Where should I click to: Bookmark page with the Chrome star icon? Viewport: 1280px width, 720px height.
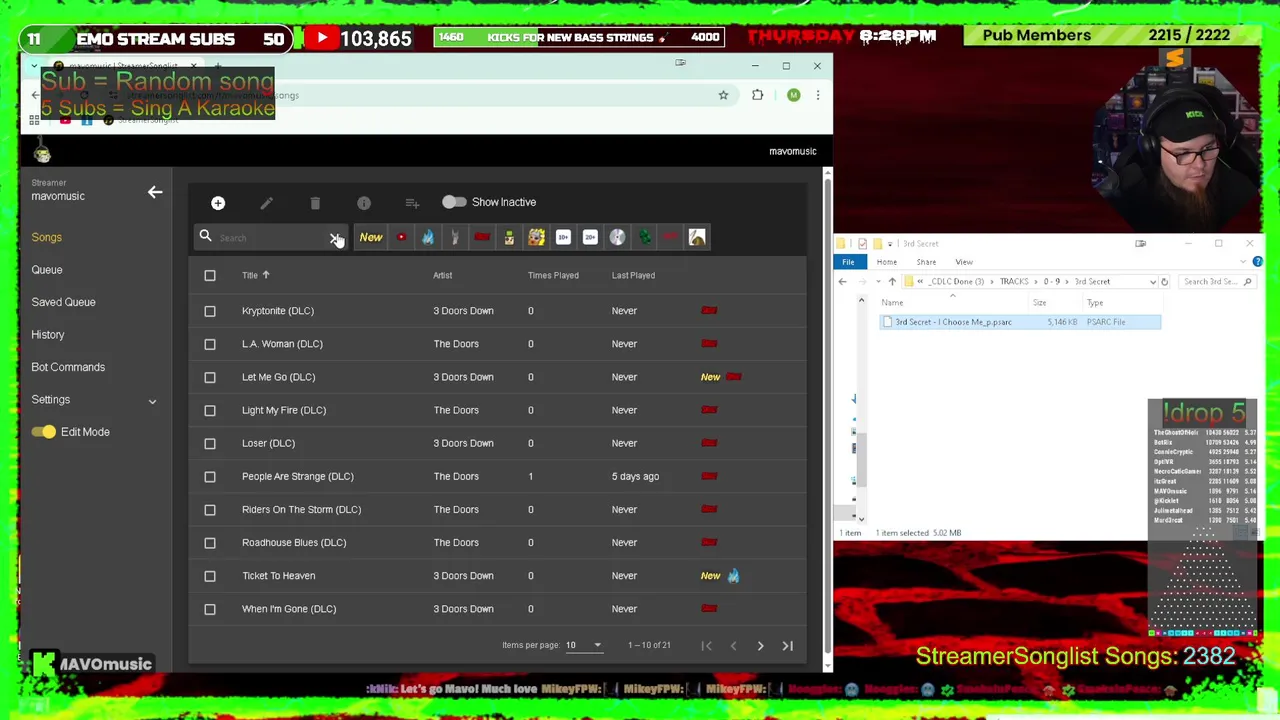tap(723, 95)
